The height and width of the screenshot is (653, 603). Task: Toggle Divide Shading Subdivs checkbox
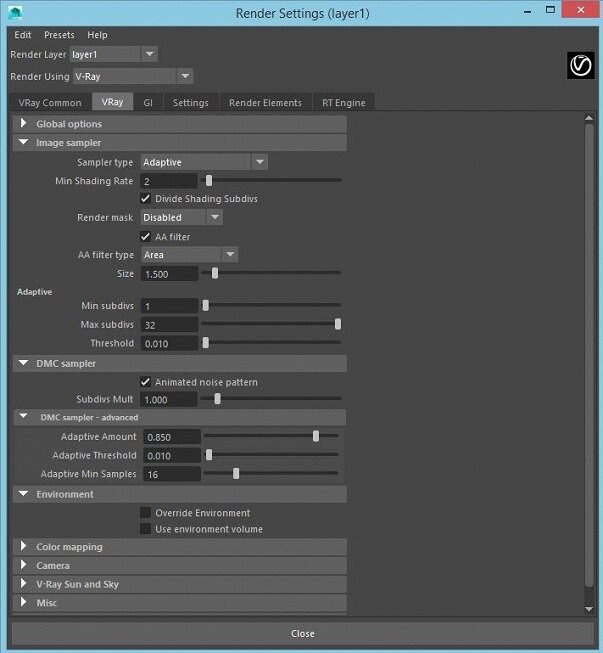(x=145, y=199)
